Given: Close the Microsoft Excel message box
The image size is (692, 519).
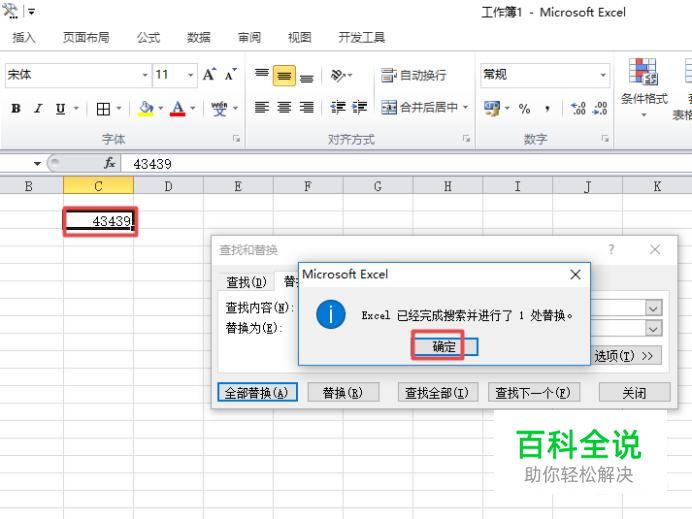Looking at the screenshot, I should click(575, 275).
